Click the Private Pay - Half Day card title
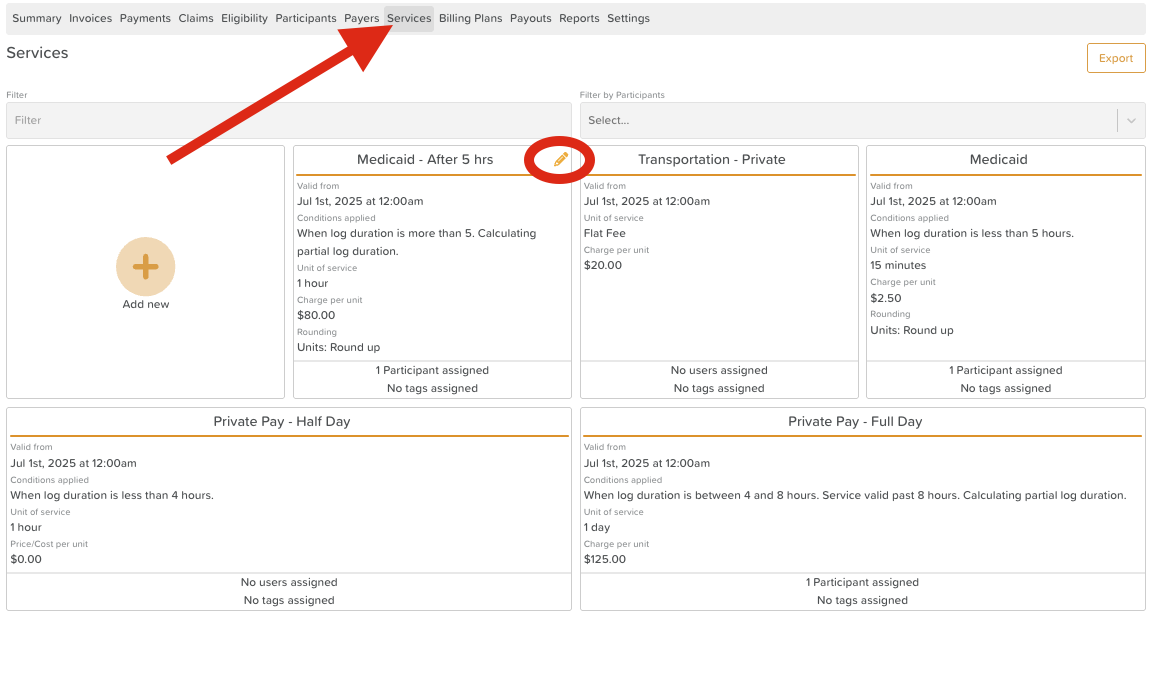The height and width of the screenshot is (682, 1150). tap(282, 421)
